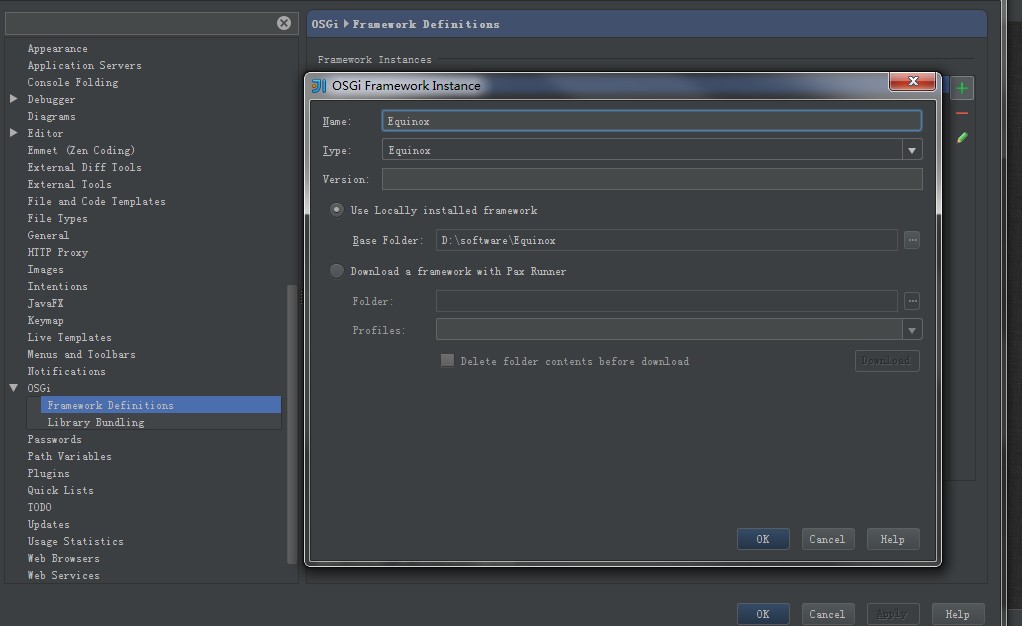
Task: Open External Diff Tools settings
Action: click(x=85, y=167)
